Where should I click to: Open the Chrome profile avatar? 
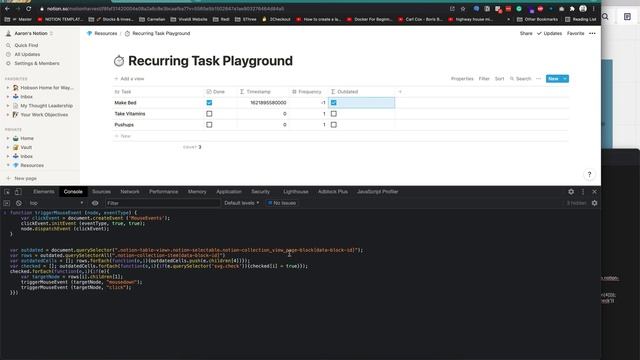(583, 9)
